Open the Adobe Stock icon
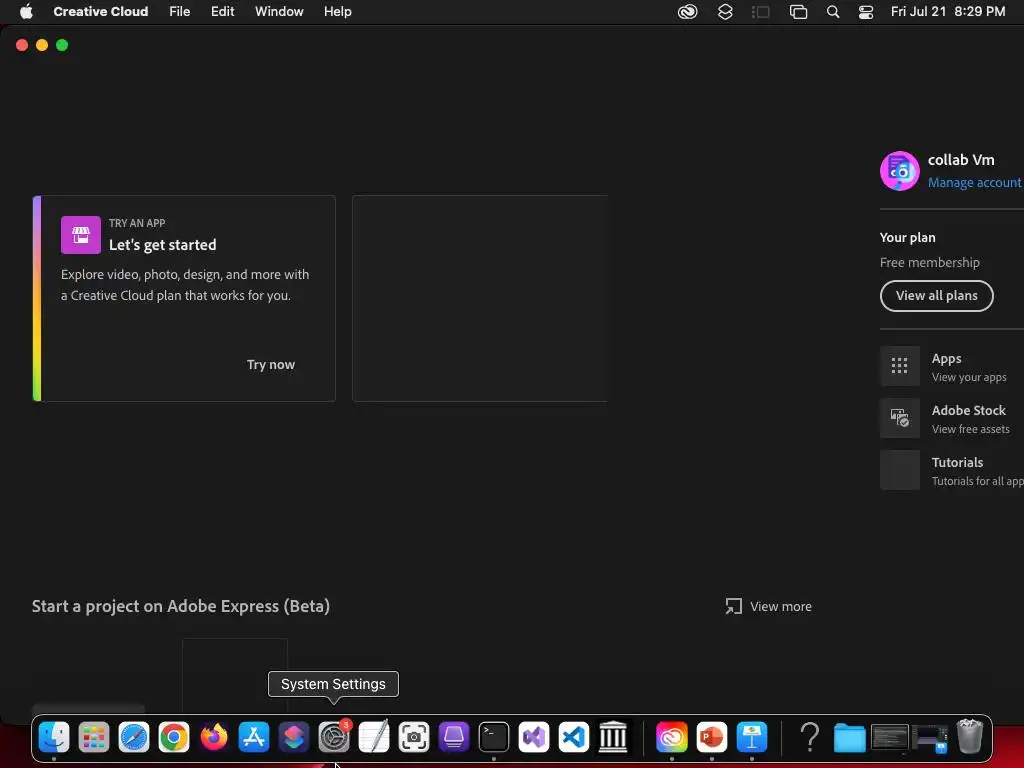Image resolution: width=1024 pixels, height=768 pixels. (899, 418)
